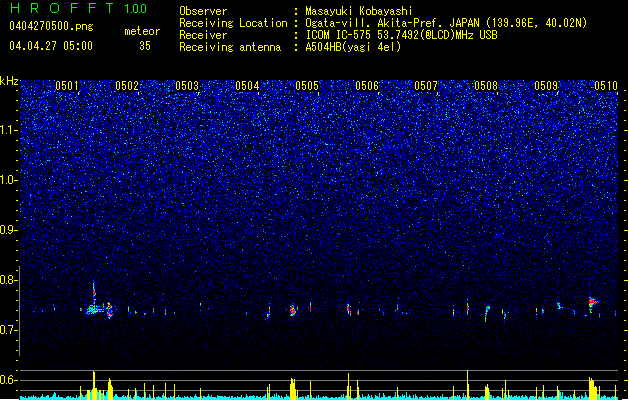
Task: Click the 0503 time marker
Action: point(187,86)
